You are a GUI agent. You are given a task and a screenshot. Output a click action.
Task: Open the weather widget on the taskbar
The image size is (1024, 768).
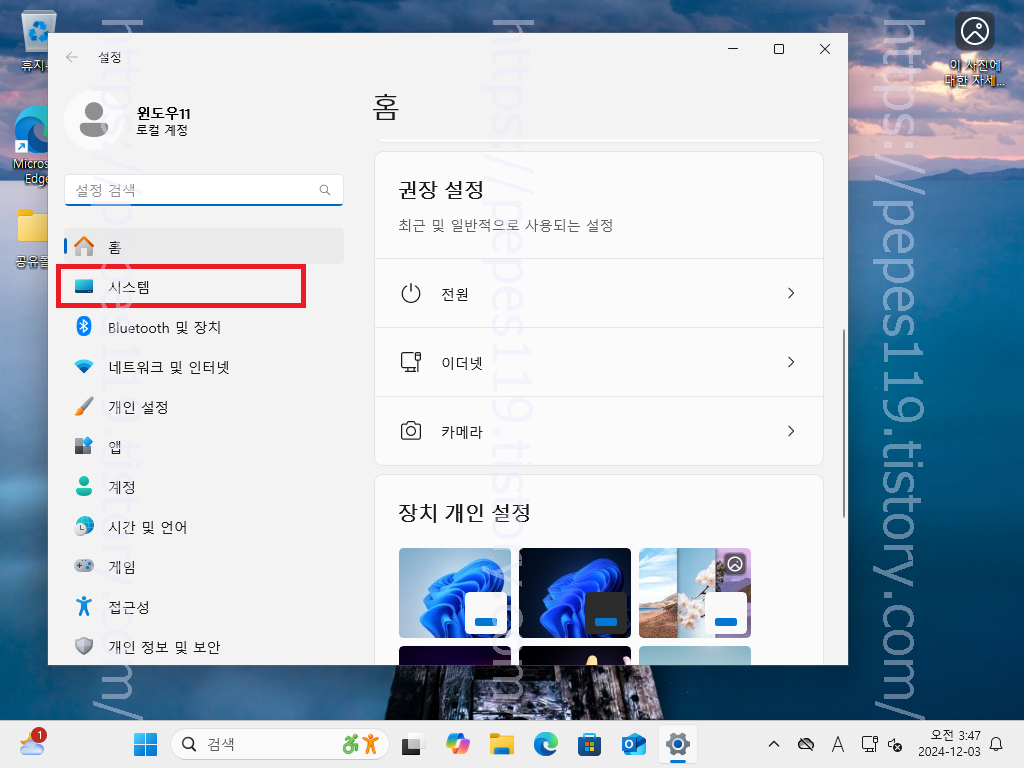32,743
